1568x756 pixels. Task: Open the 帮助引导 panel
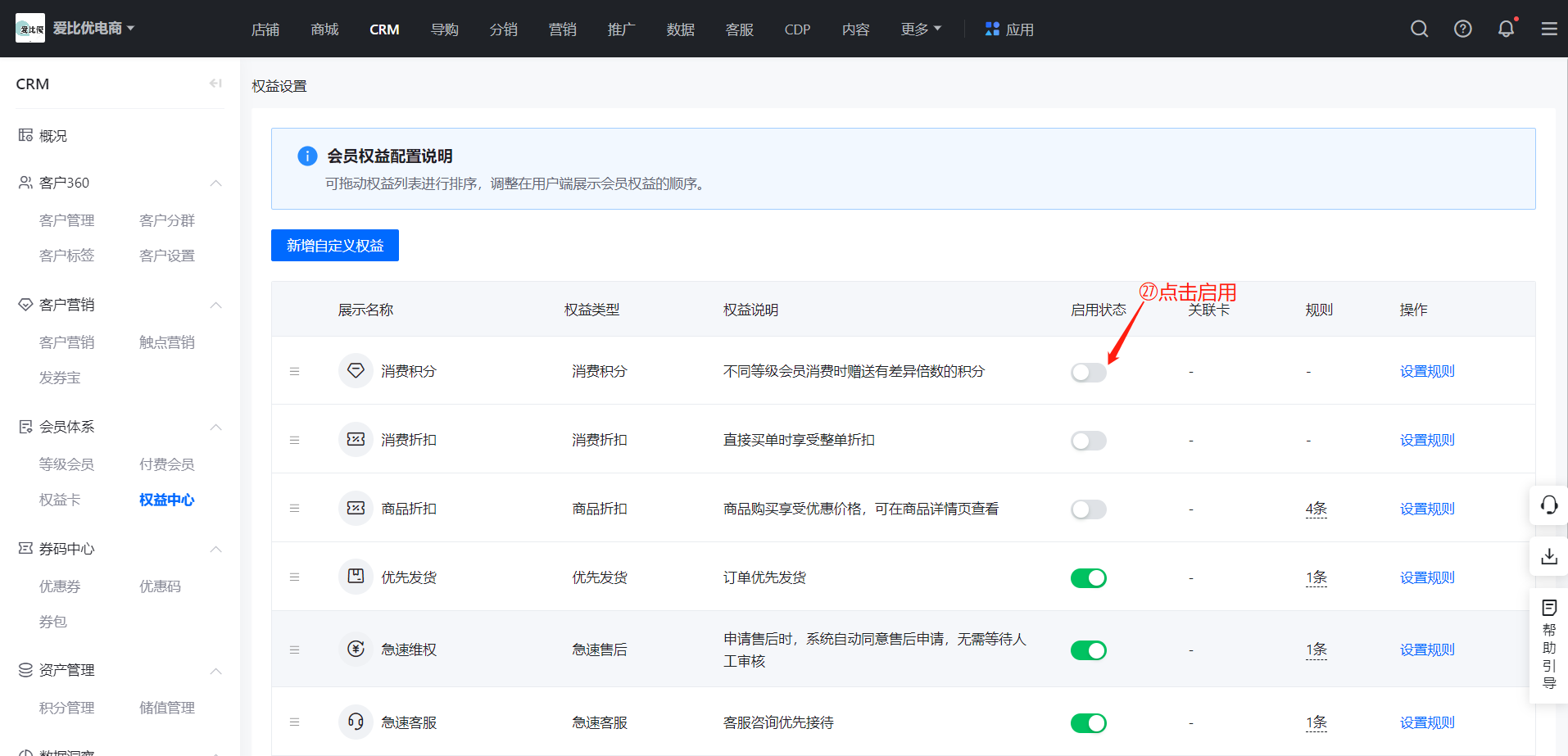(x=1549, y=645)
